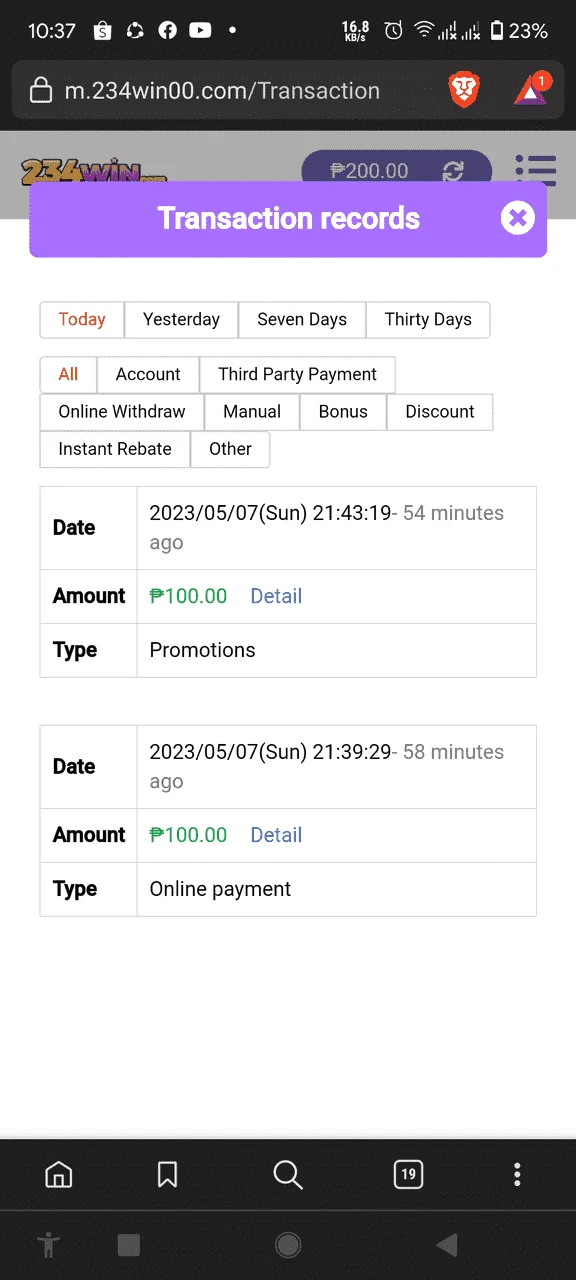
Task: Select the All type filter
Action: (68, 375)
